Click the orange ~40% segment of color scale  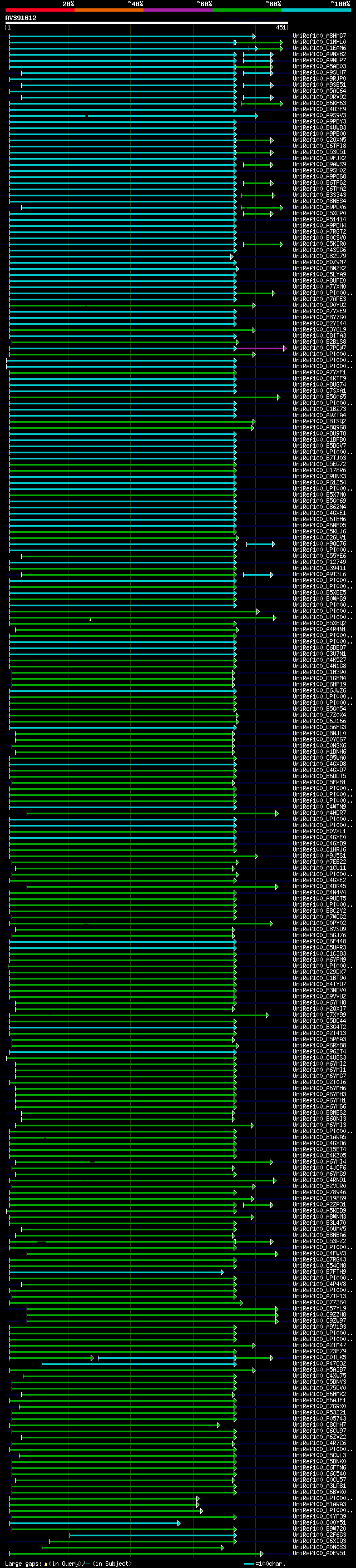pos(109,10)
